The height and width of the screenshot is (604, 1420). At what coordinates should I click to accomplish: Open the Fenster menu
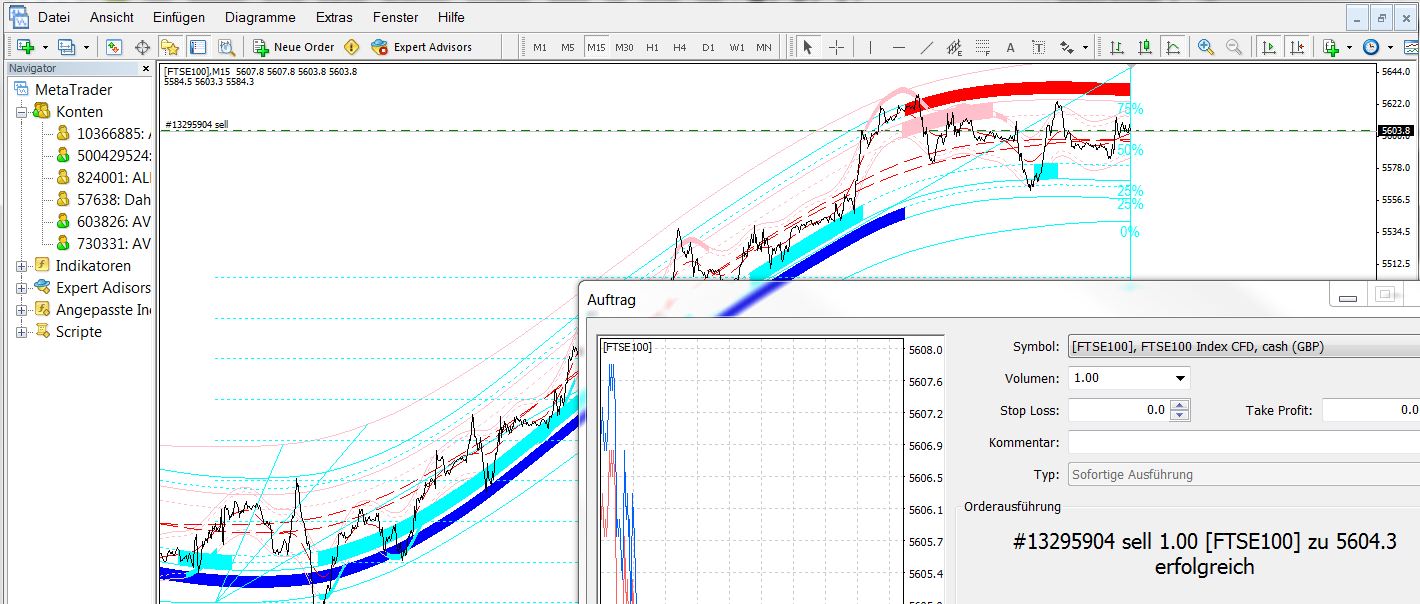point(396,17)
